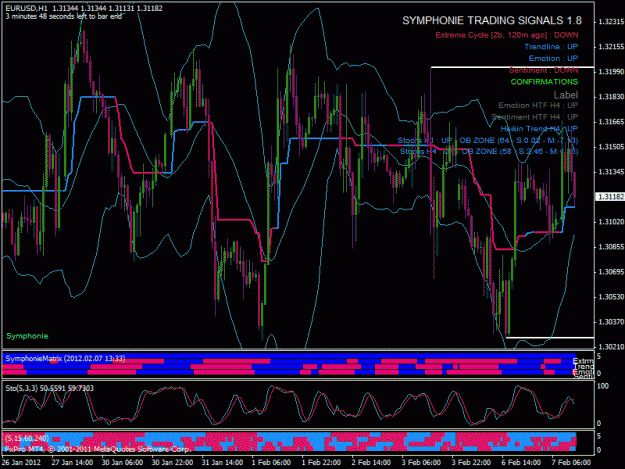Click the '26 Jan 2012' date label

pos(21,462)
